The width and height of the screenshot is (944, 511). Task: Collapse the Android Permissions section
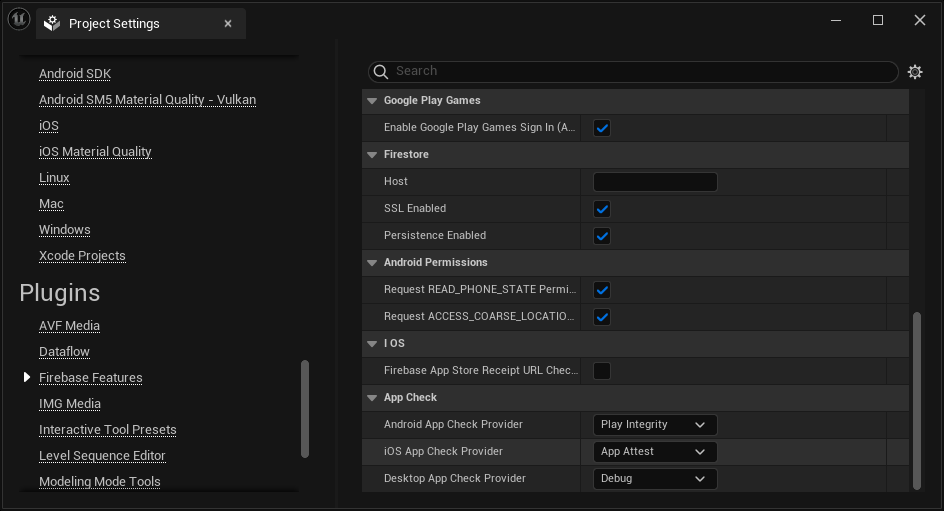coord(372,262)
